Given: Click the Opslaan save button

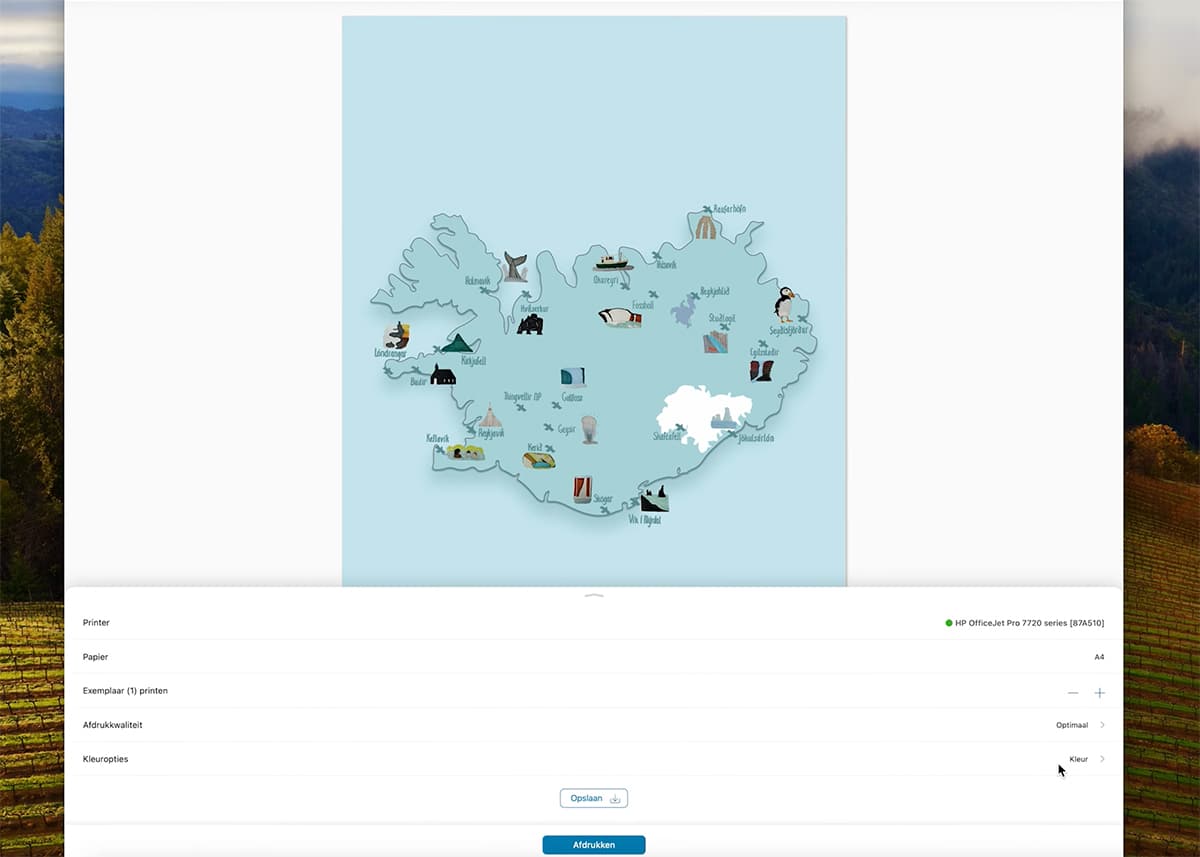Looking at the screenshot, I should 594,798.
